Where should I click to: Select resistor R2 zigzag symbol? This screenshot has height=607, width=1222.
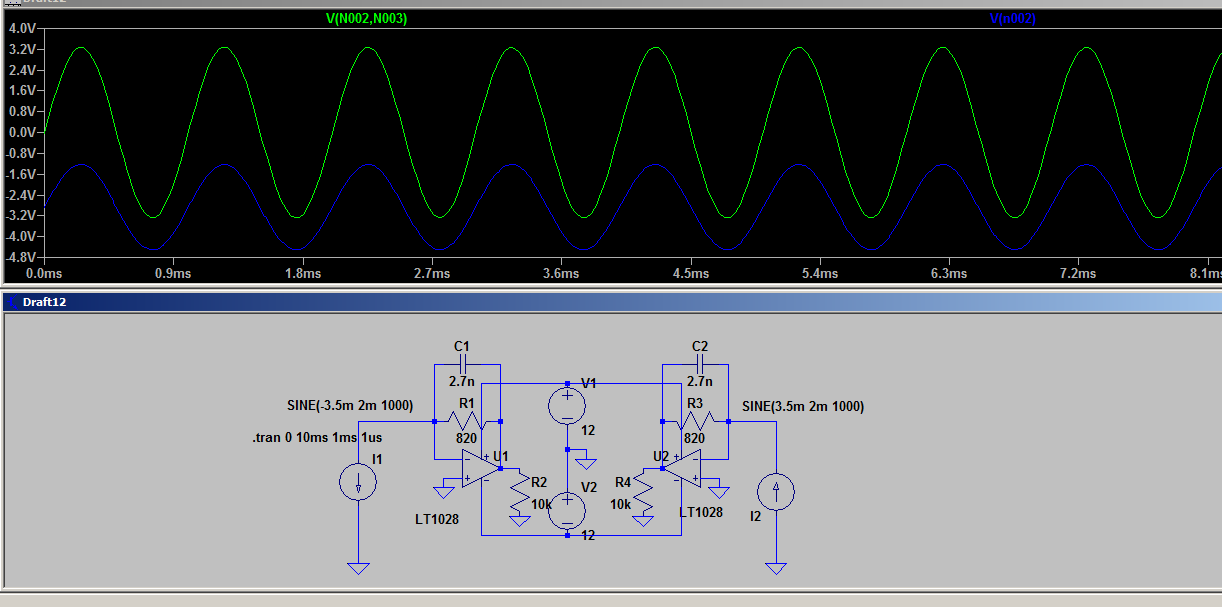(519, 491)
